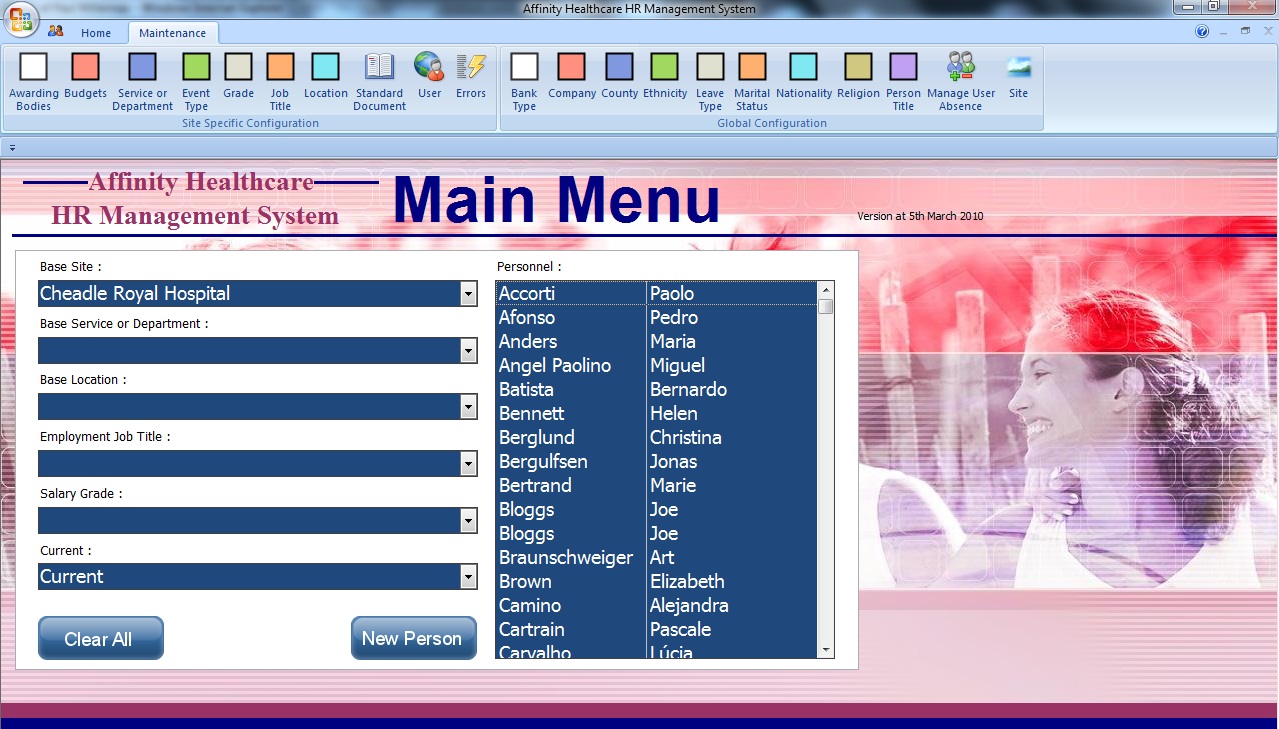1279x729 pixels.
Task: Open the Location ribbon item
Action: [x=326, y=76]
